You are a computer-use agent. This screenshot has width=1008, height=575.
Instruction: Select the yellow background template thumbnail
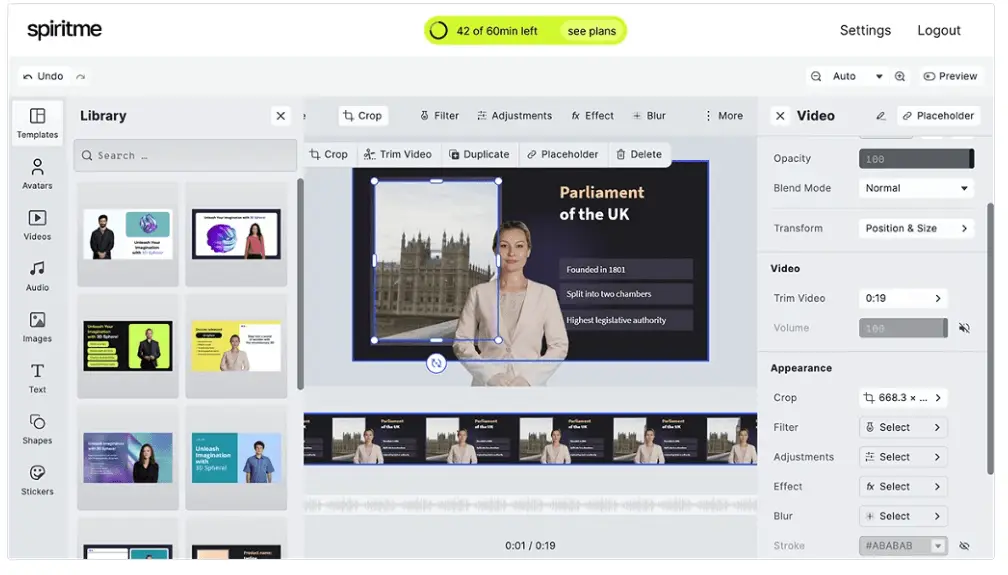coord(236,347)
